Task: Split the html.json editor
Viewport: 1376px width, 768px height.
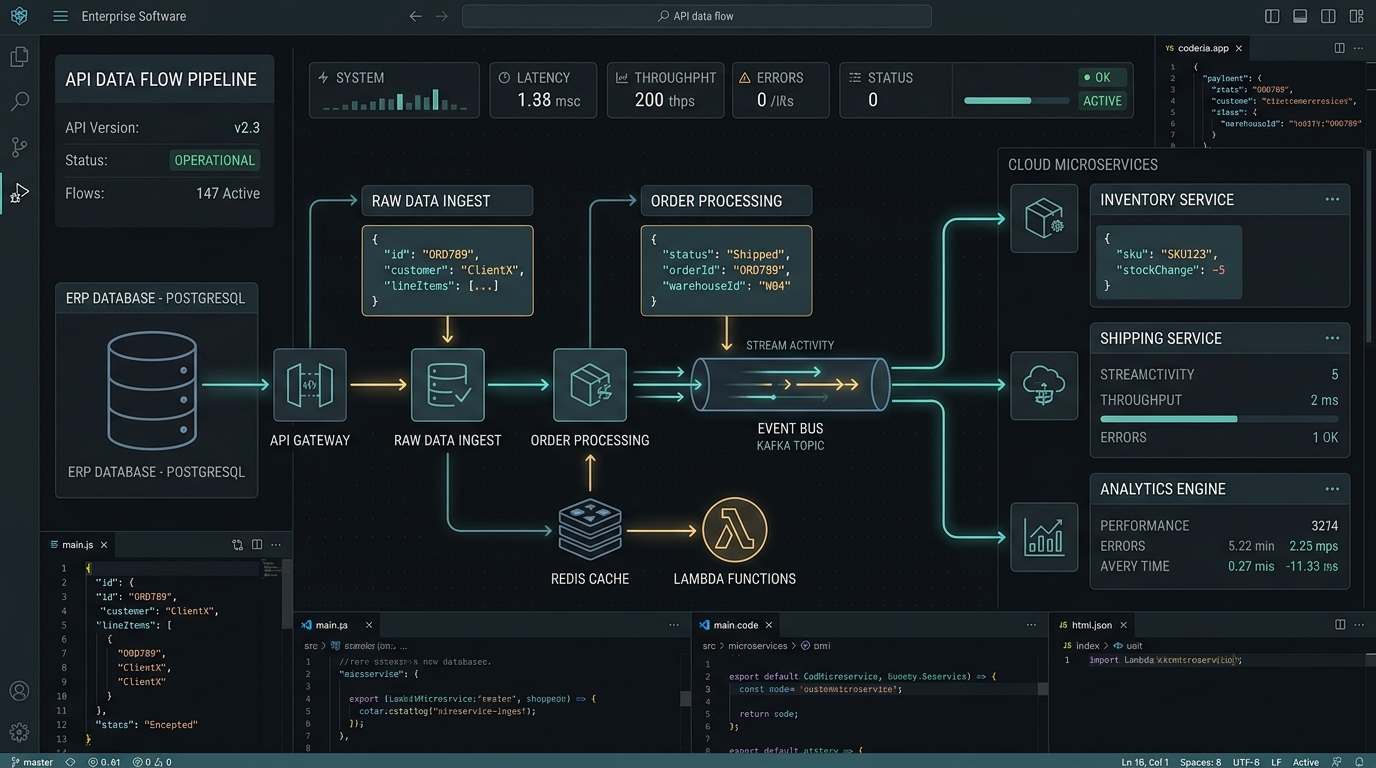Action: [1340, 625]
